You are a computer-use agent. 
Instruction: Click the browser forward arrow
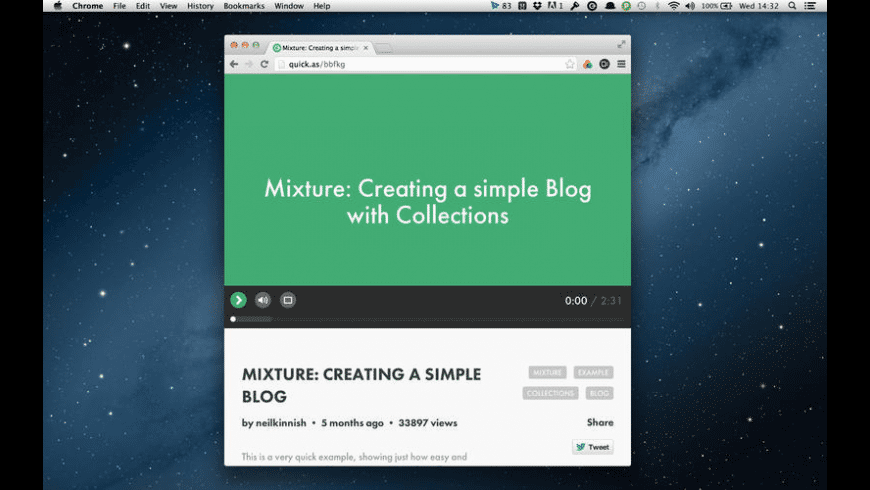tap(249, 64)
